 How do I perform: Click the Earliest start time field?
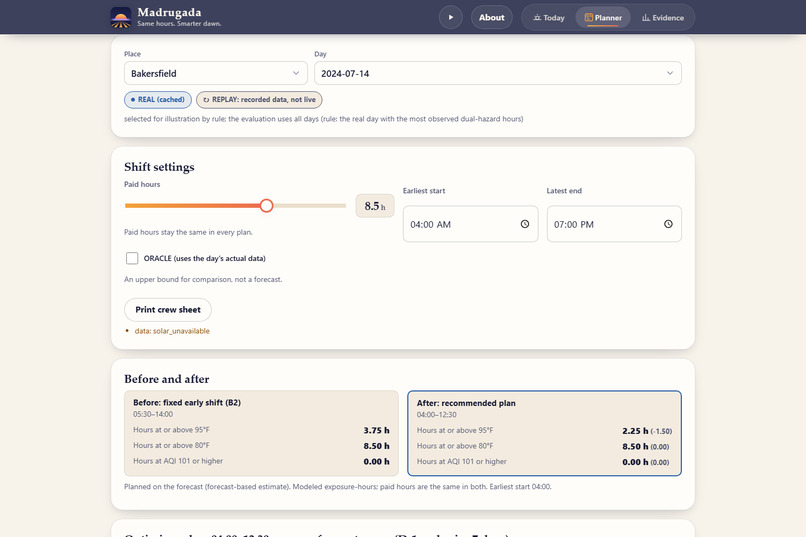coord(470,224)
